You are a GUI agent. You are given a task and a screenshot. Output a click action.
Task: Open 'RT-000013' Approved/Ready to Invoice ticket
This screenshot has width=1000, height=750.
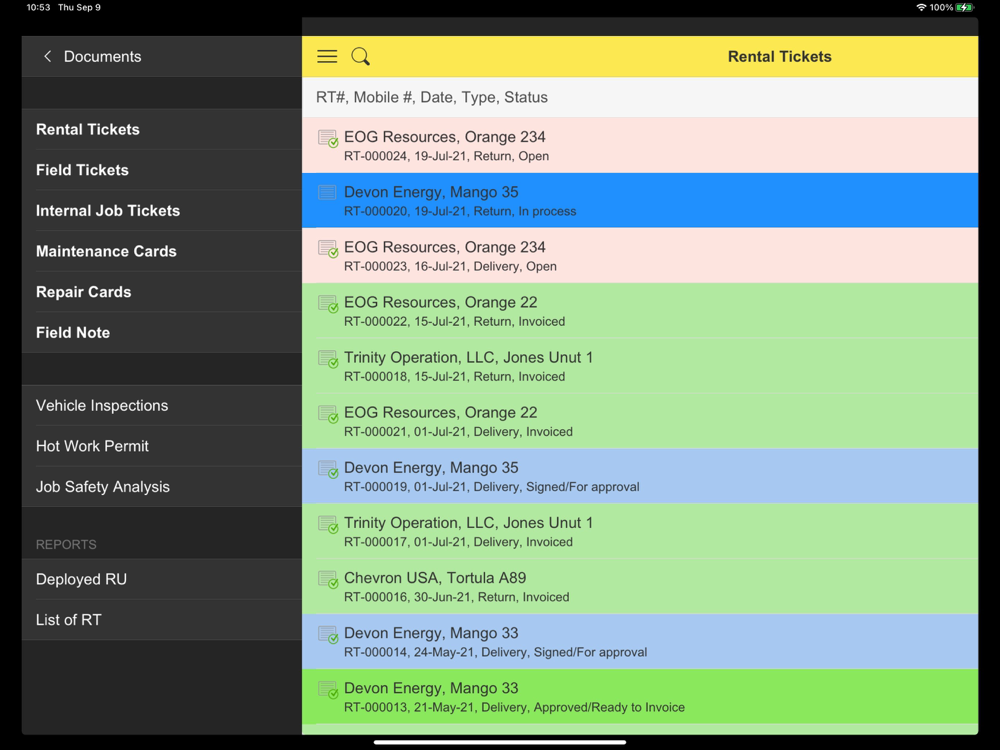[x=640, y=696]
